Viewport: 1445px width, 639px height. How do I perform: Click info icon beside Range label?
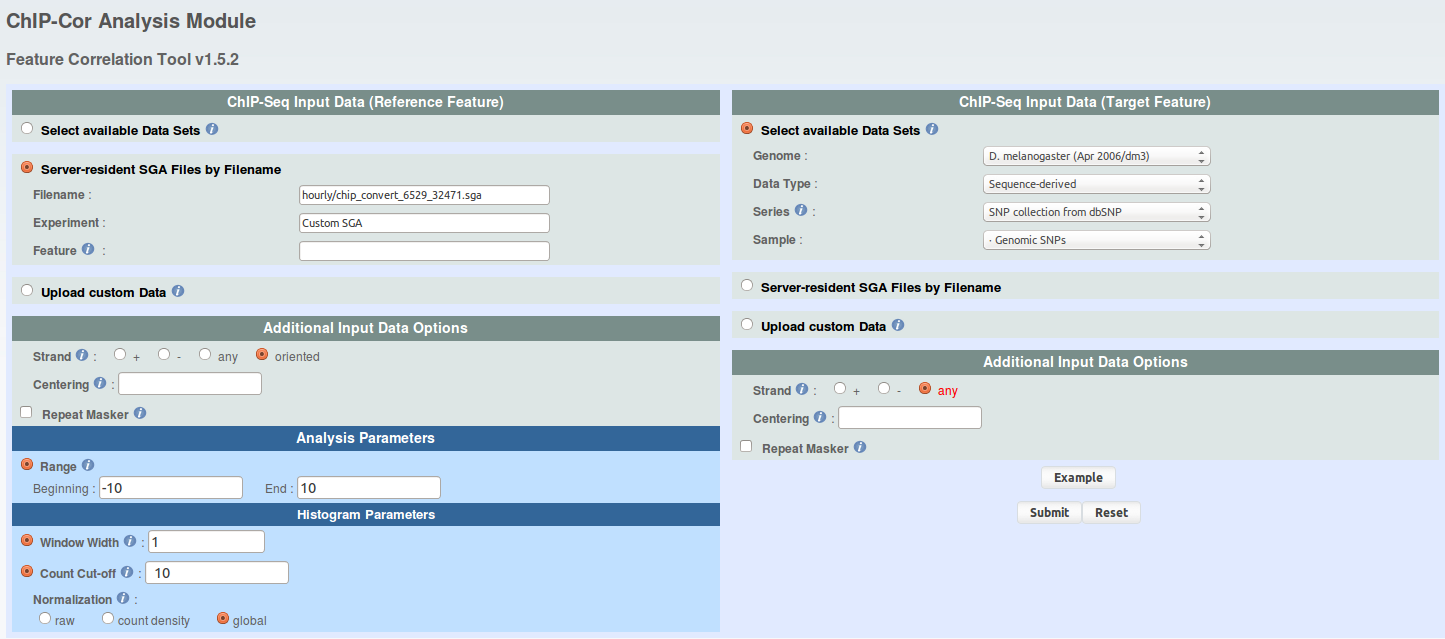pyautogui.click(x=88, y=465)
